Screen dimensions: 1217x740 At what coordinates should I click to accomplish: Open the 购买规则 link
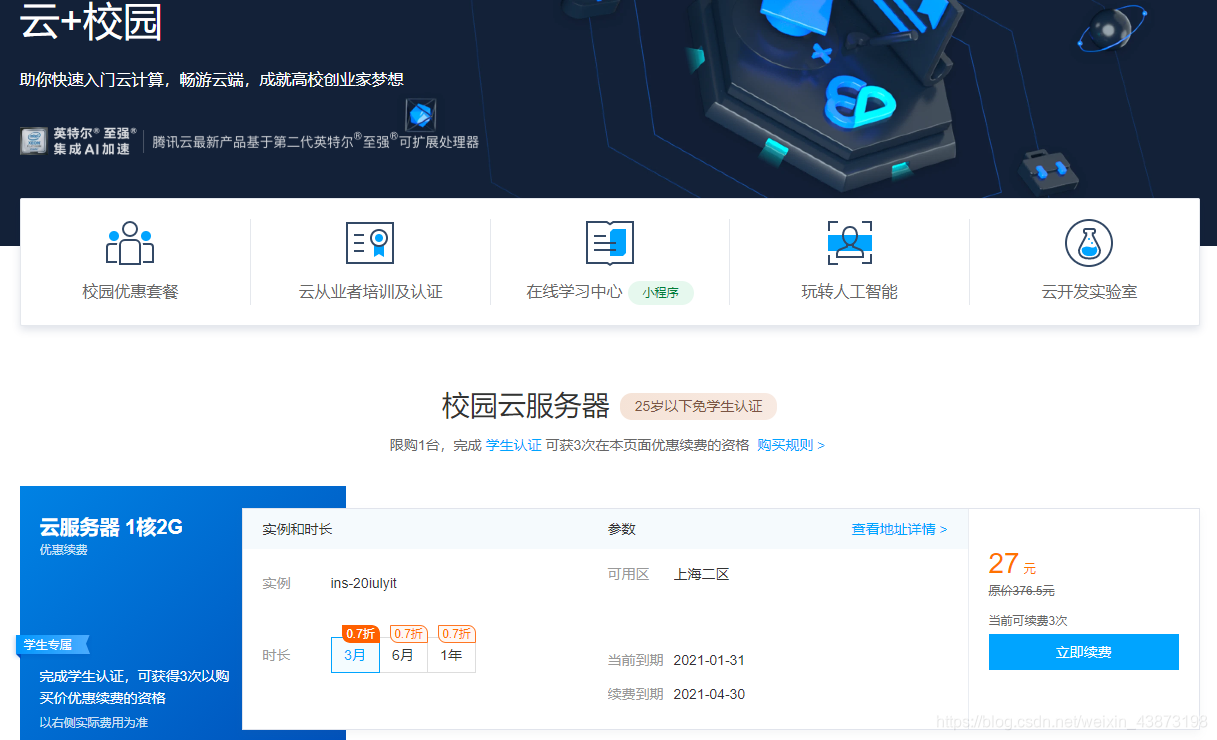coord(791,445)
